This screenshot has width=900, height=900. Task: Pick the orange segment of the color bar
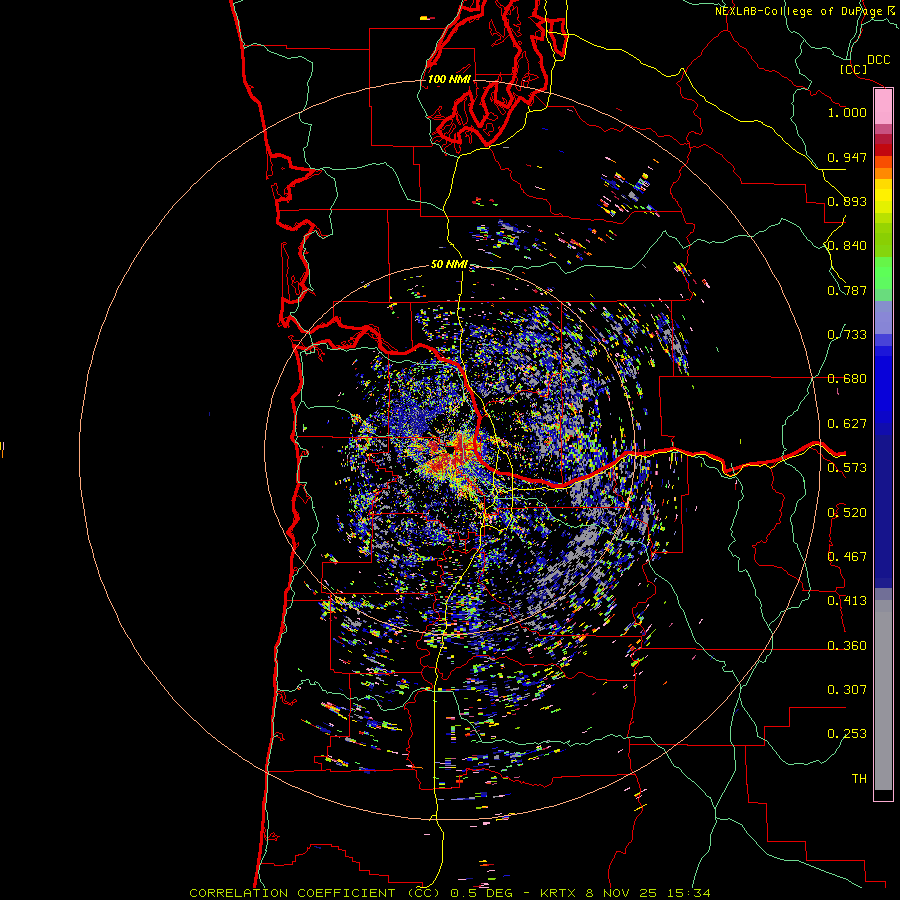tap(883, 168)
